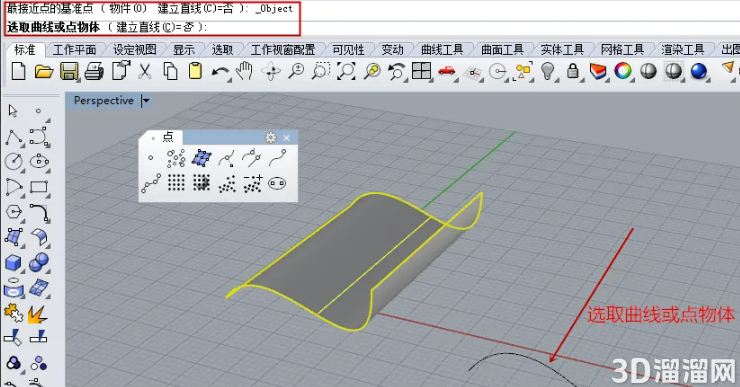
Task: Open the Layers icon
Action: 598,72
